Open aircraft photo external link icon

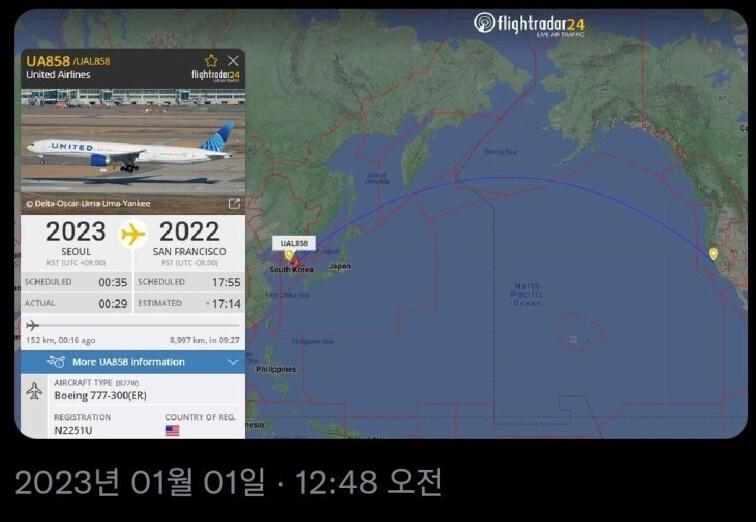click(234, 204)
